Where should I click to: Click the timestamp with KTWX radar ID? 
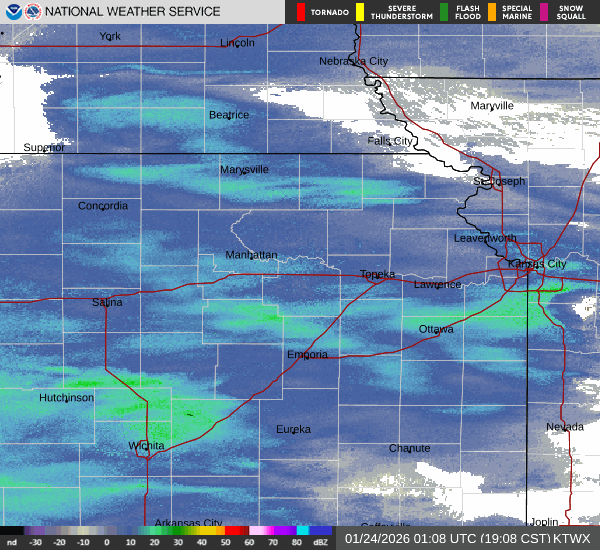pyautogui.click(x=467, y=538)
